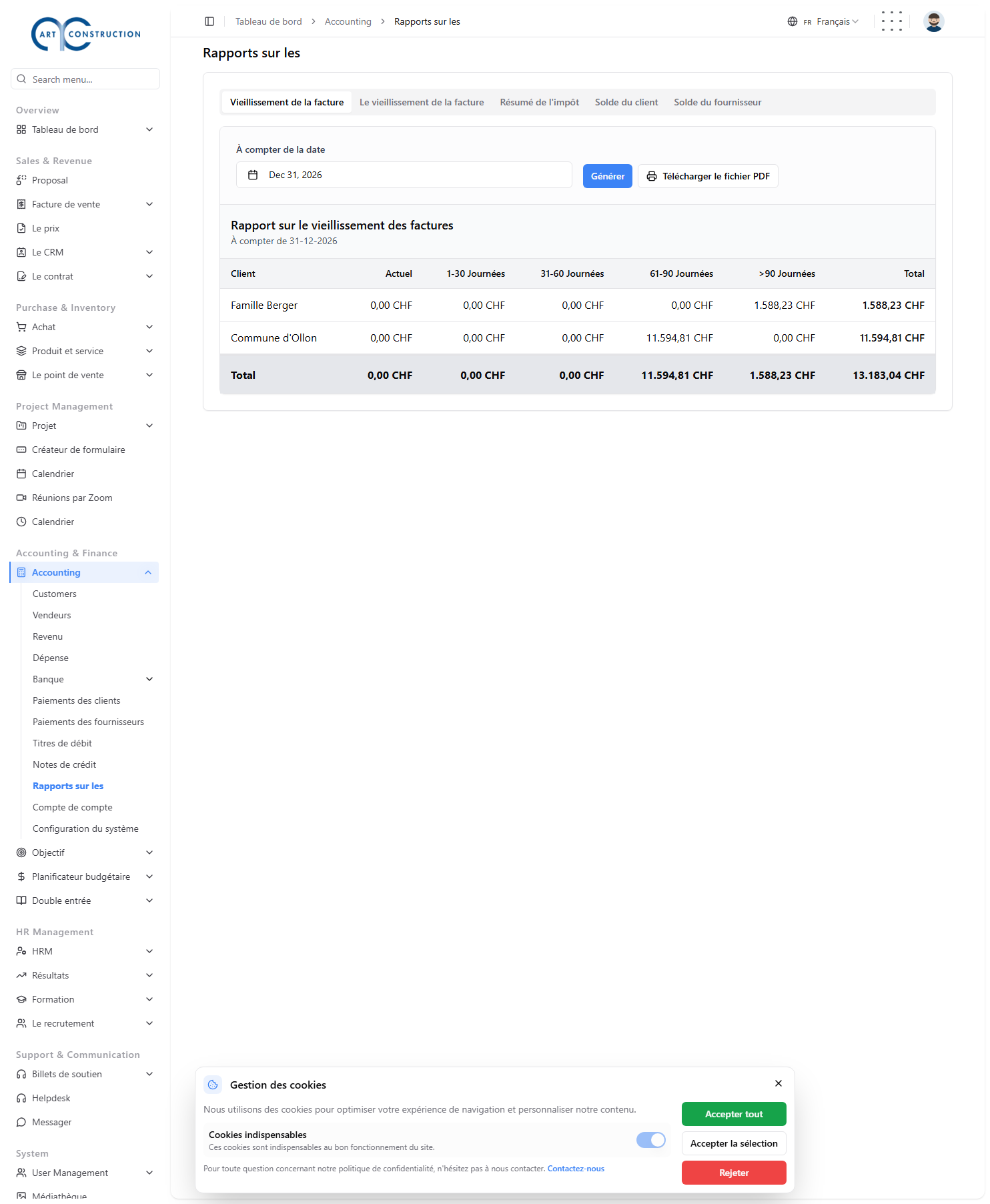This screenshot has width=990, height=1204.
Task: Open the Français language dropdown
Action: pyautogui.click(x=823, y=21)
